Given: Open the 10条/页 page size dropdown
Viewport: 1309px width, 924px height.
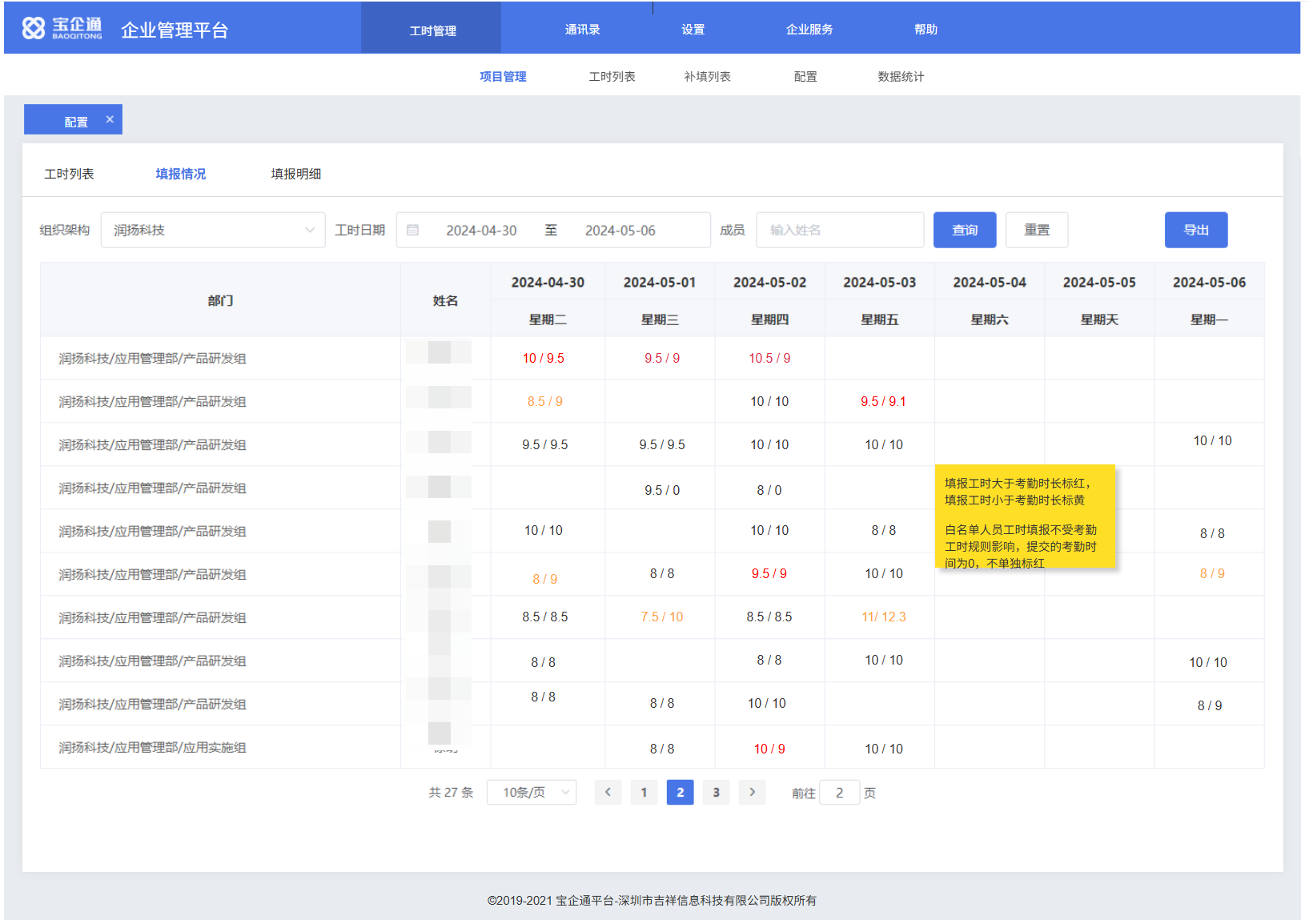Looking at the screenshot, I should (532, 793).
